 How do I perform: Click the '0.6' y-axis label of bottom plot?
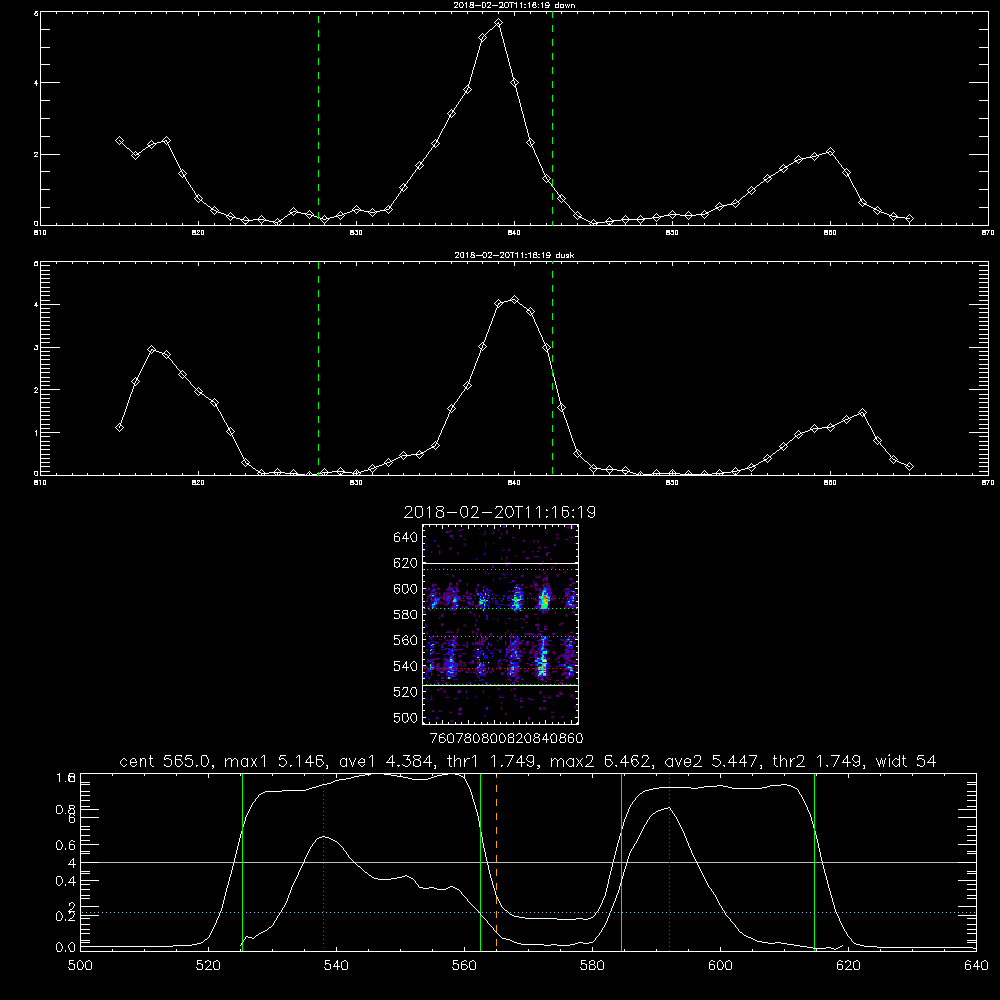pyautogui.click(x=65, y=845)
